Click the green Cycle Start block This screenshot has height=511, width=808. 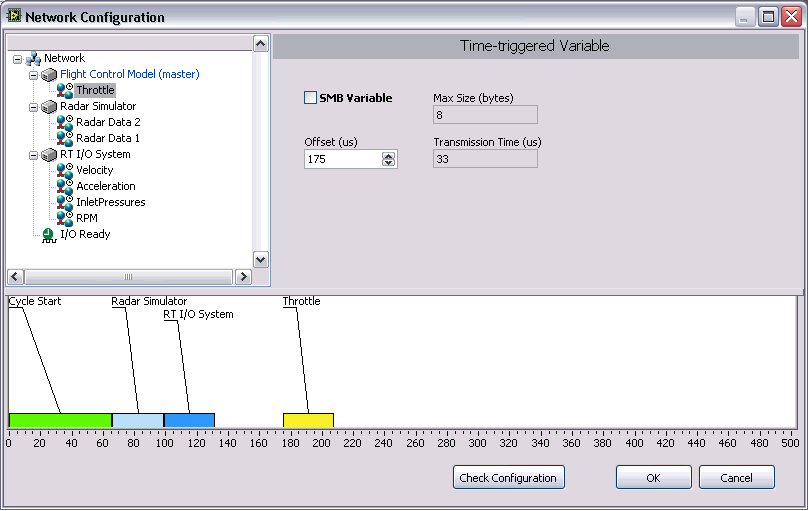59,421
